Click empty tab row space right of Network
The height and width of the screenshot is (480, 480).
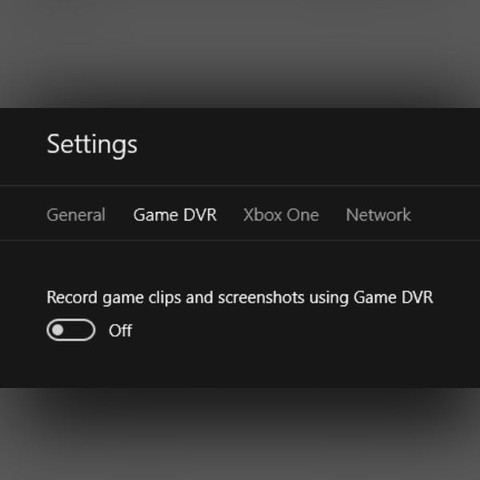click(446, 213)
